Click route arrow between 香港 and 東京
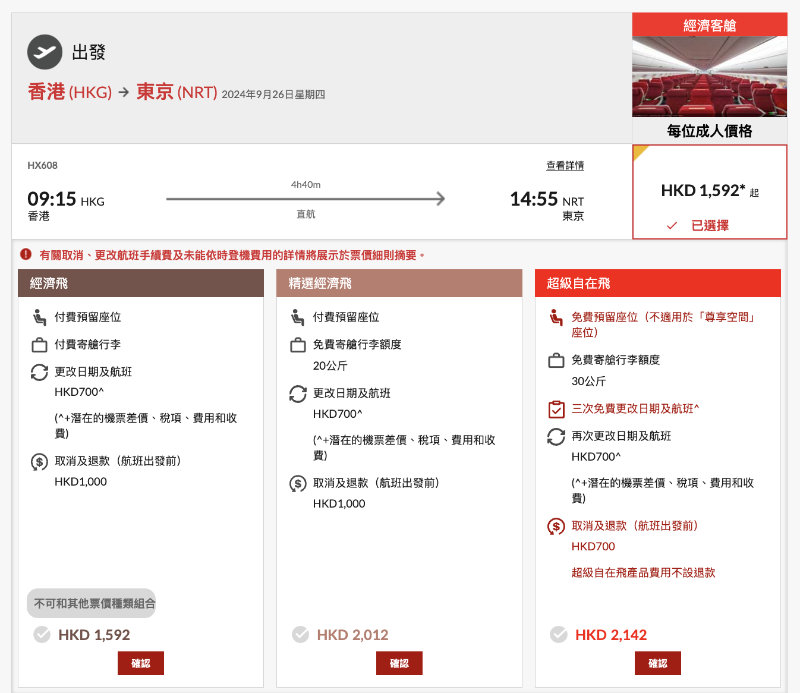This screenshot has width=800, height=693. [123, 92]
